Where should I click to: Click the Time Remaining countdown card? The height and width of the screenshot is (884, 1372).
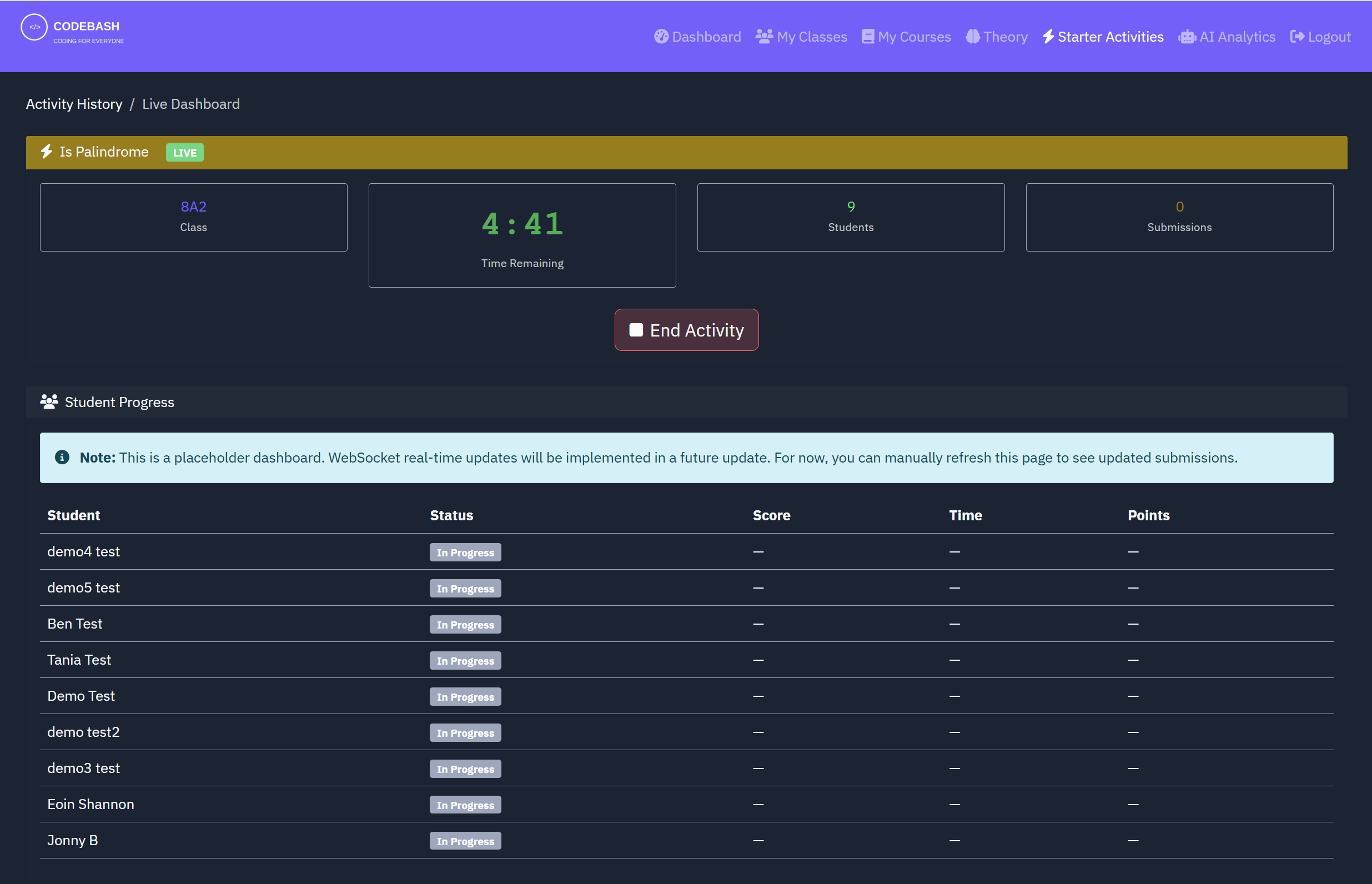click(521, 235)
